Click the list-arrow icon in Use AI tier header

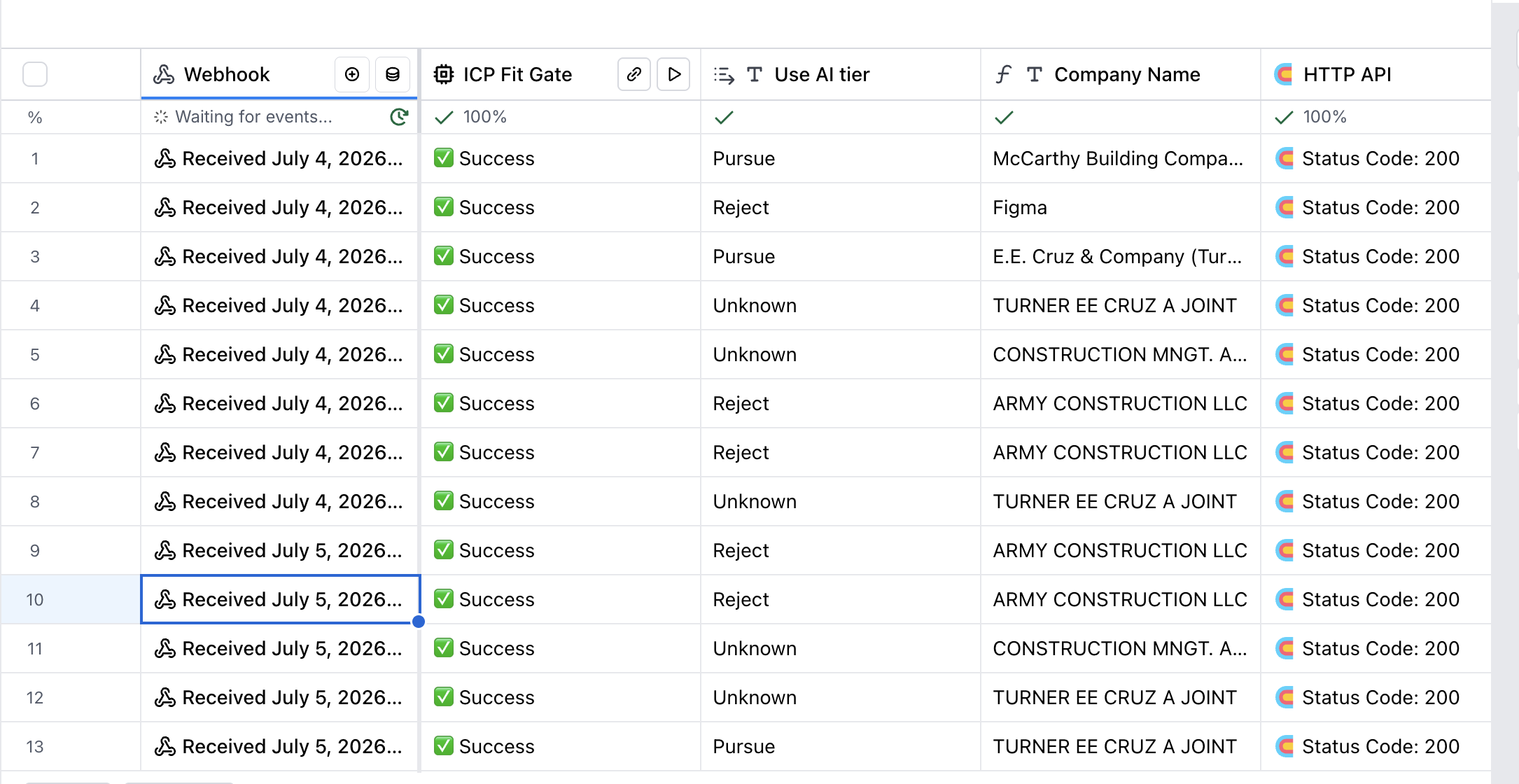pos(724,75)
